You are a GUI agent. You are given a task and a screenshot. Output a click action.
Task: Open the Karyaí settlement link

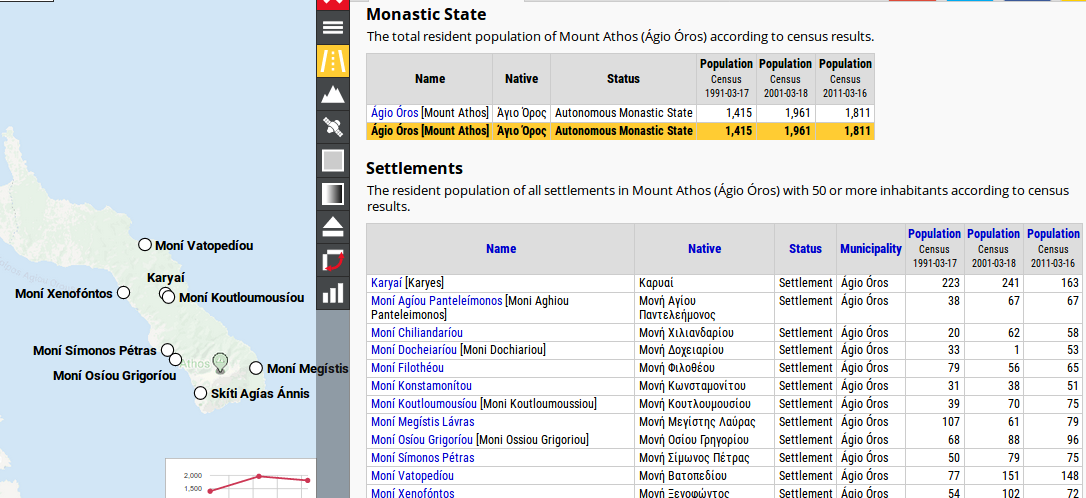coord(386,283)
